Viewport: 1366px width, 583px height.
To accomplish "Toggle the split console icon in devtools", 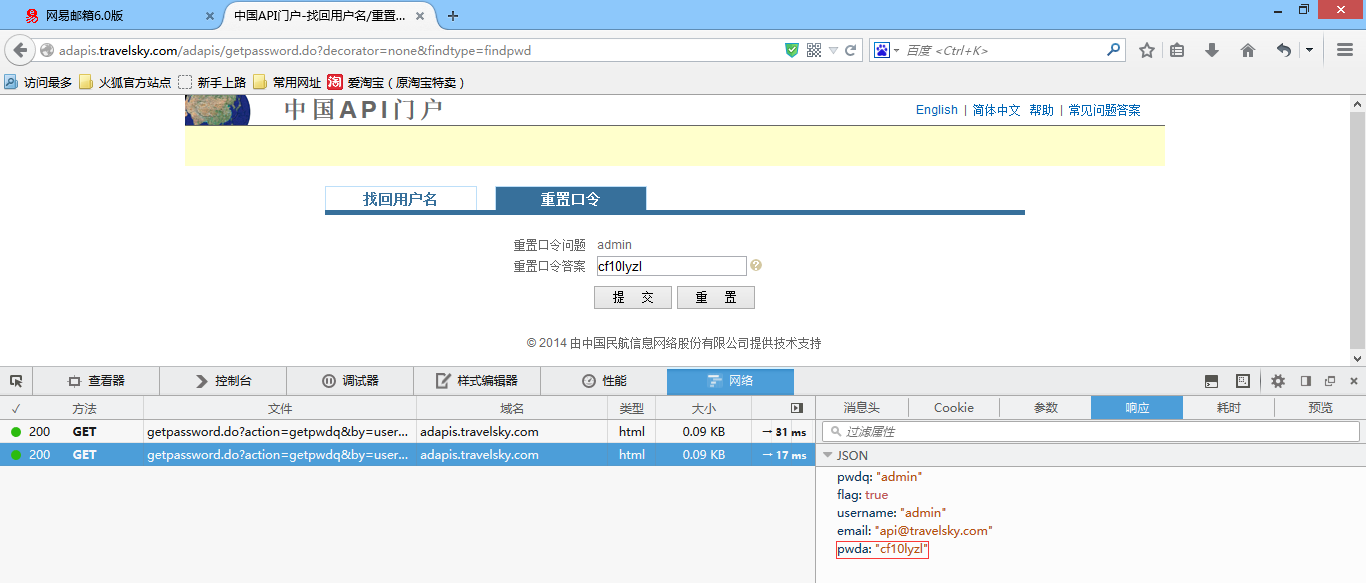I will point(1211,381).
